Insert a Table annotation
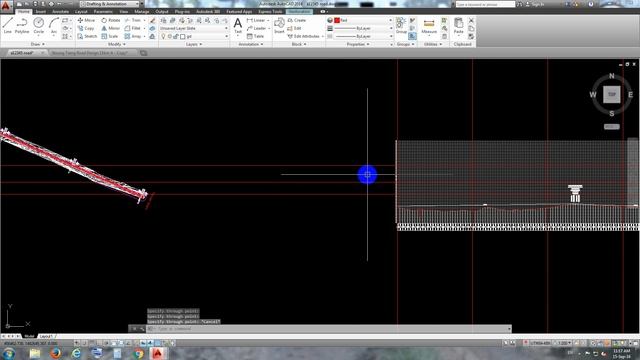This screenshot has width=640, height=360. coord(256,36)
